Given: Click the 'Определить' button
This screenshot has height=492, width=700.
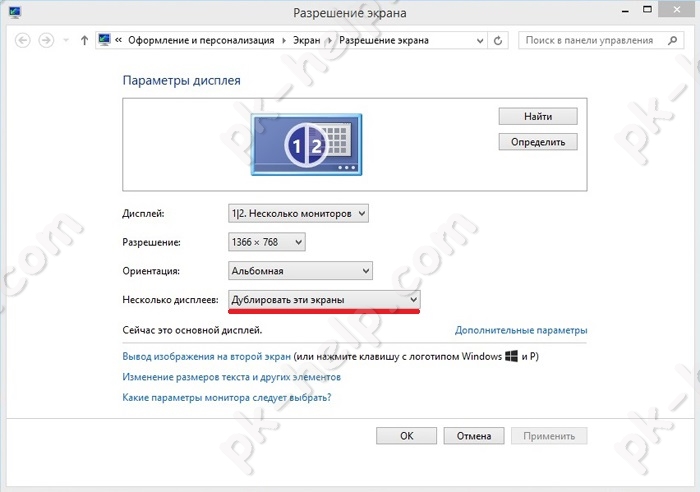Looking at the screenshot, I should point(538,142).
